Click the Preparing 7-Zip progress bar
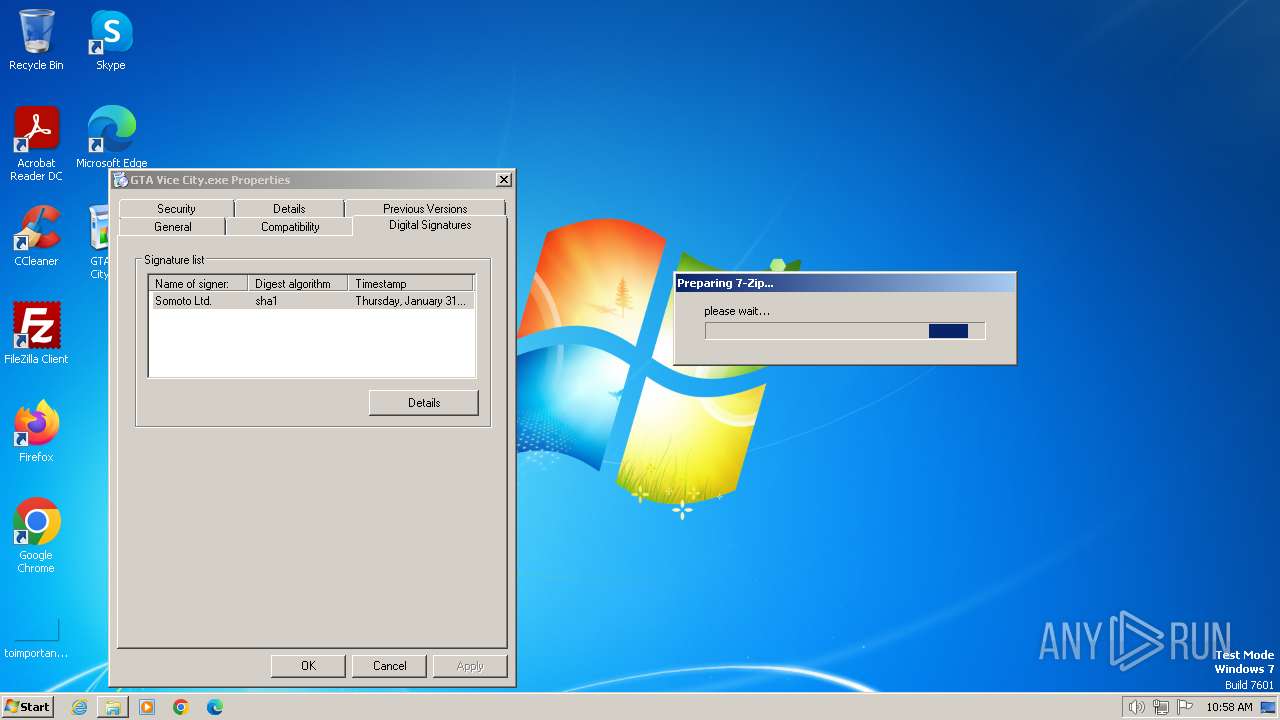This screenshot has width=1280, height=720. point(845,331)
